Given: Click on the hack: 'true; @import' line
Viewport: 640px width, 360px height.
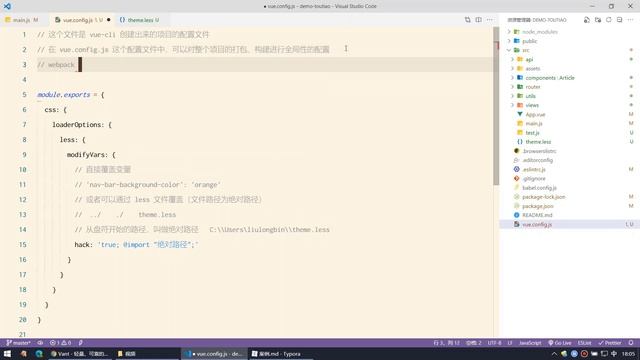Looking at the screenshot, I should point(136,244).
